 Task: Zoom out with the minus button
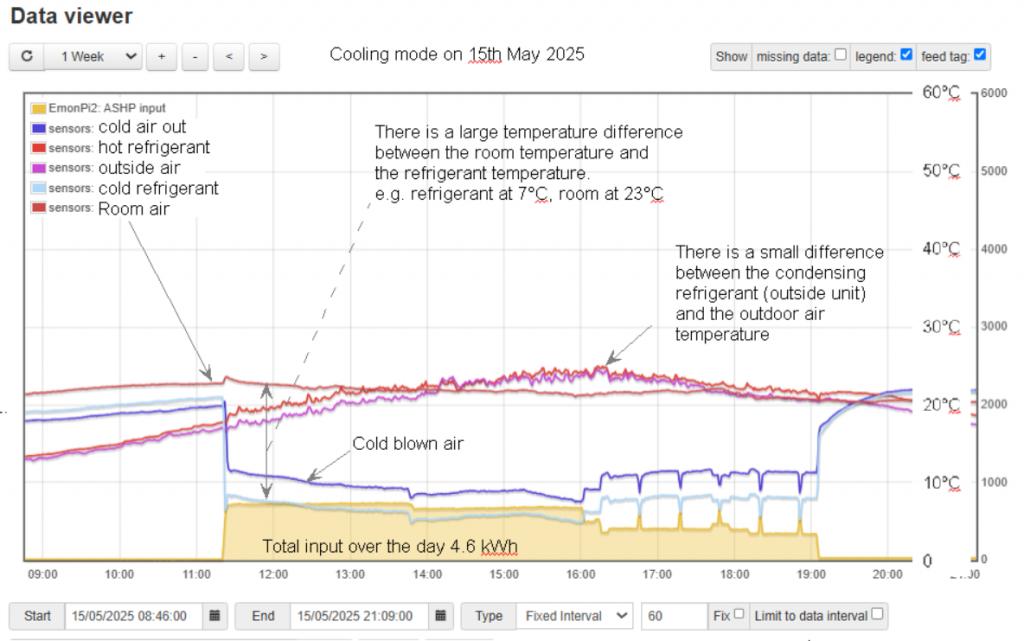(194, 57)
